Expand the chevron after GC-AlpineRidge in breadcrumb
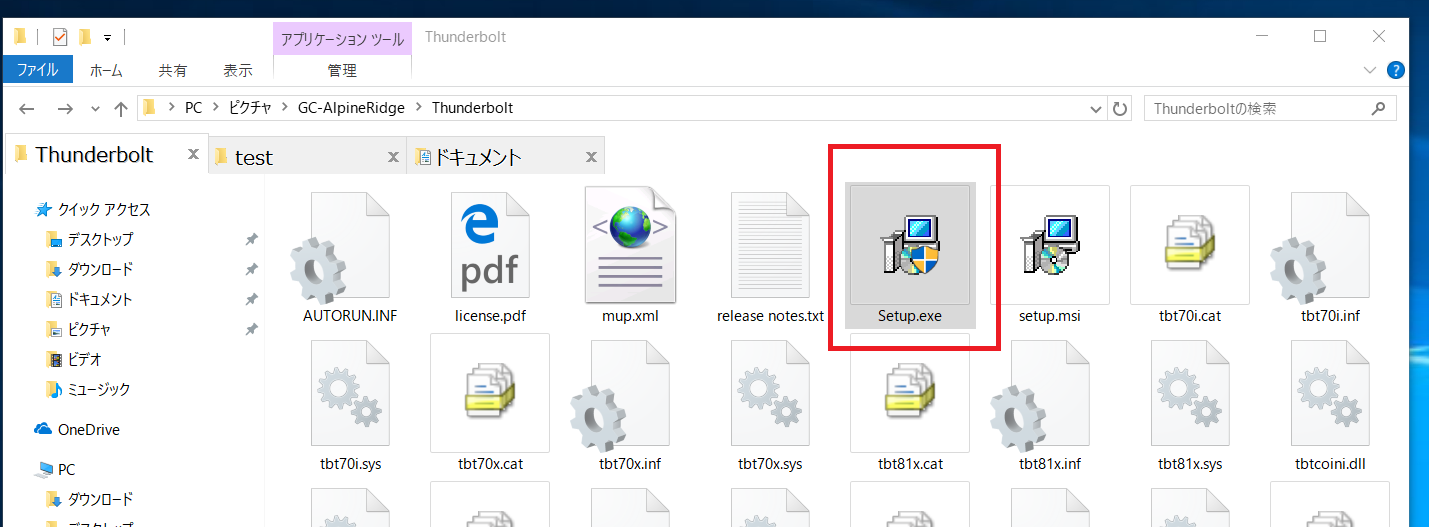Image resolution: width=1429 pixels, height=527 pixels. coord(419,108)
